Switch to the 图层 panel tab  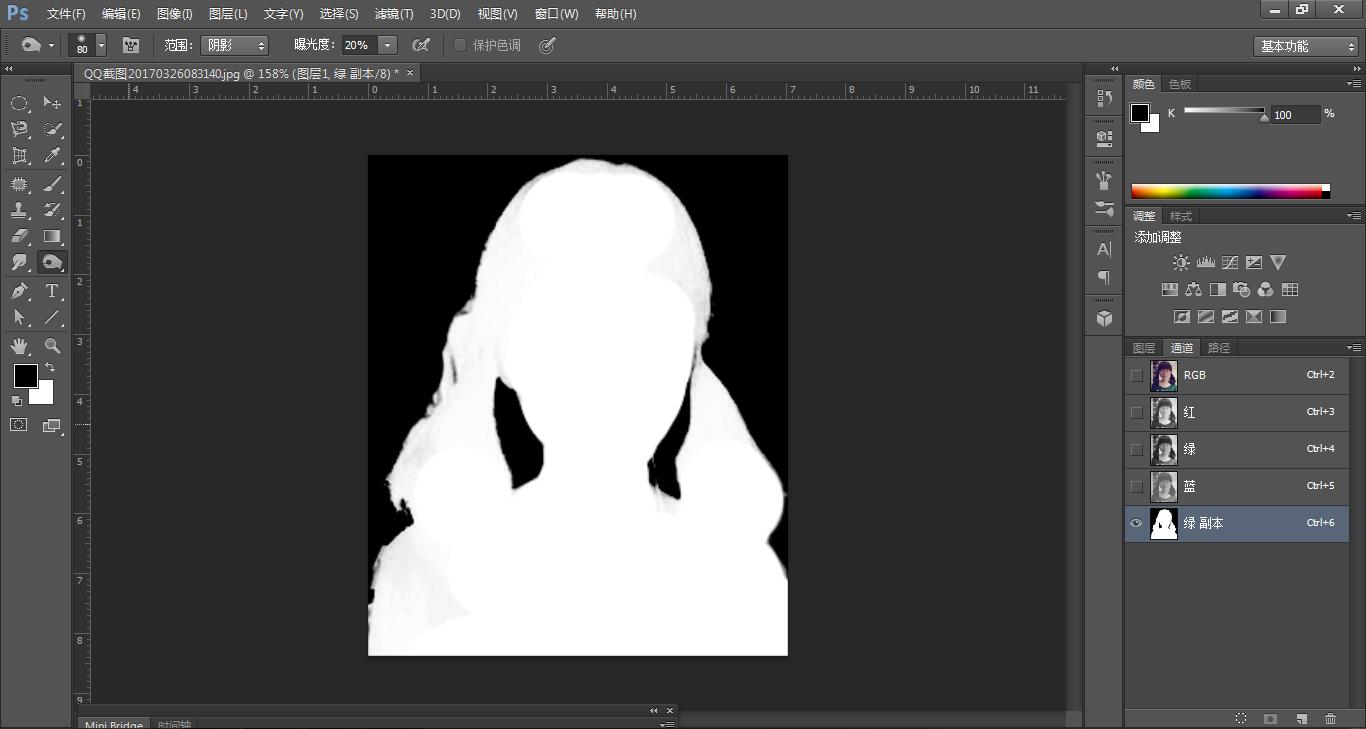point(1144,348)
